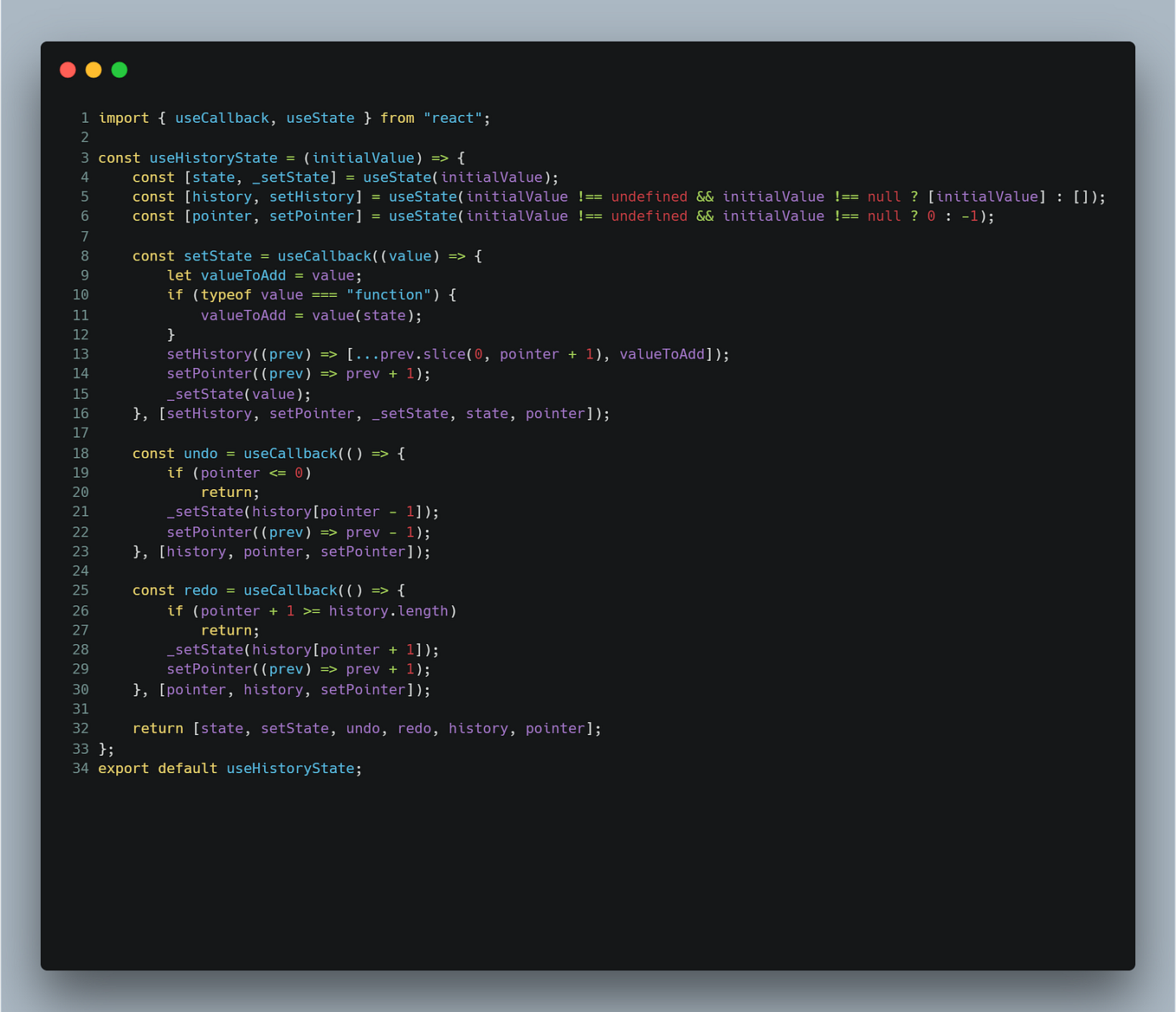Select the useCallback import on line 1
Viewport: 1176px width, 1012px height.
coord(222,118)
